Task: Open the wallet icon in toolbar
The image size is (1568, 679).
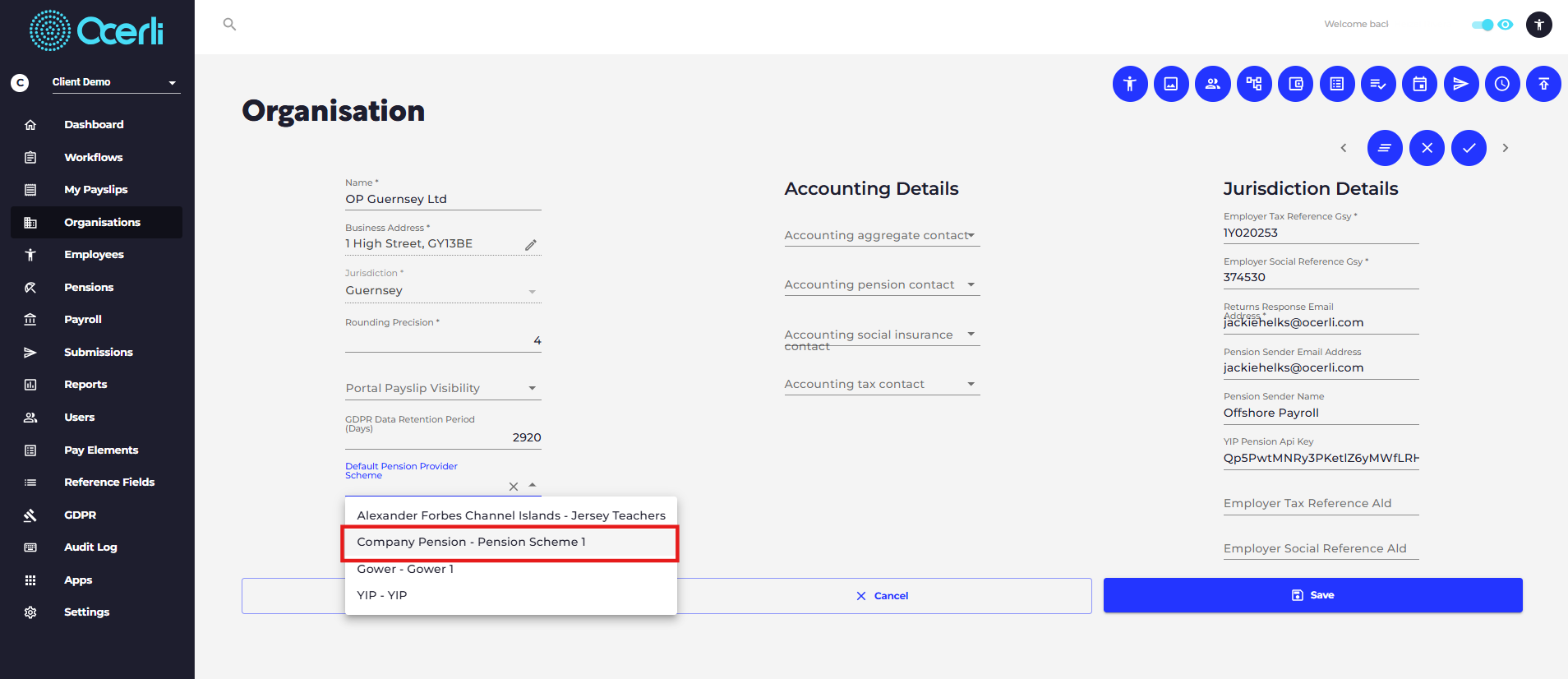Action: [1296, 84]
